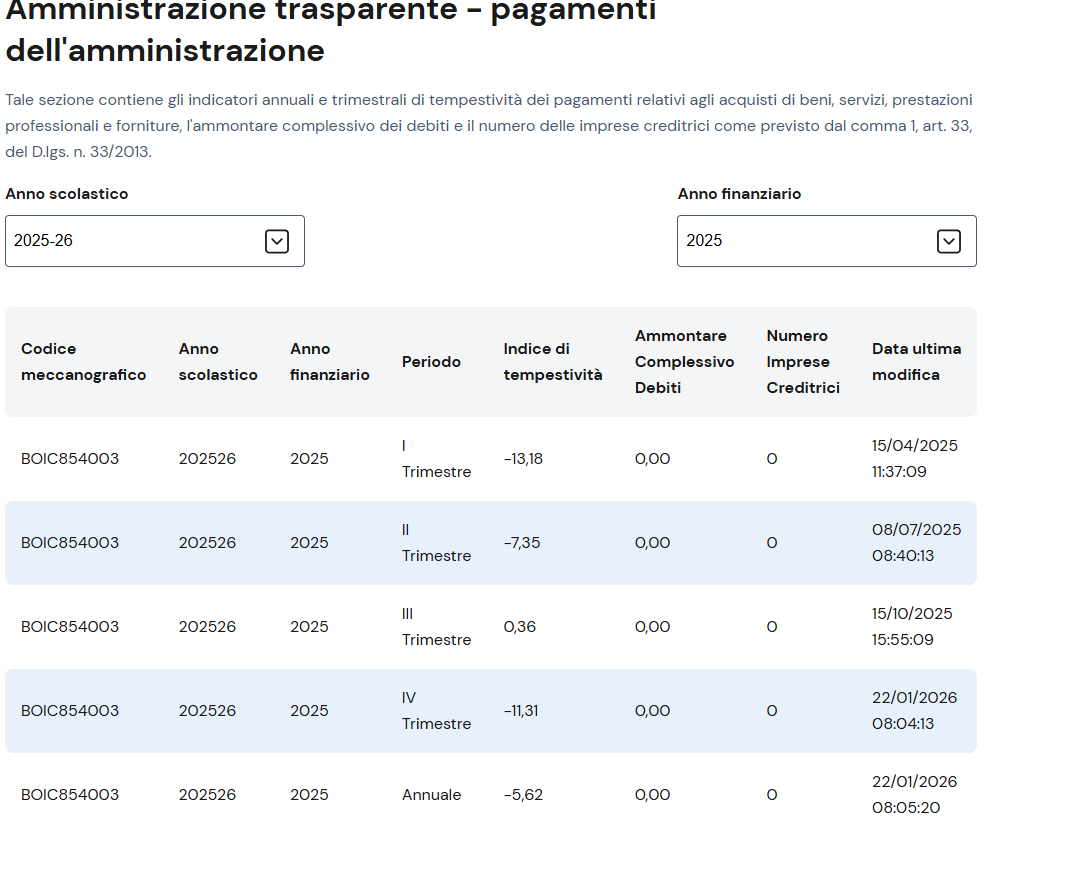Select the Numero Imprese Creditrici header
The height and width of the screenshot is (879, 1086).
803,362
